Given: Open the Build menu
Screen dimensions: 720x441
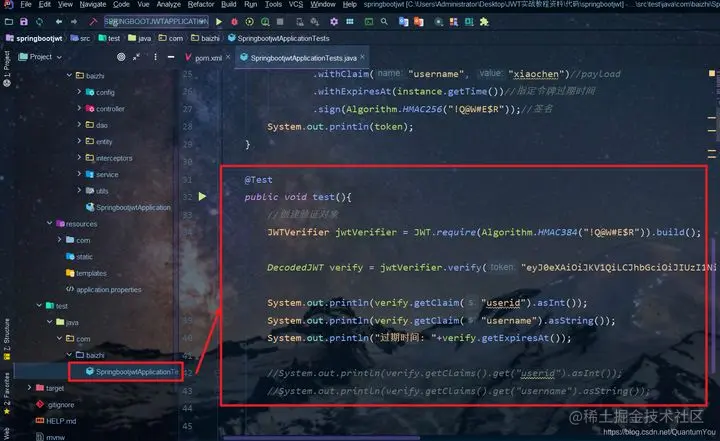Looking at the screenshot, I should point(229,4).
